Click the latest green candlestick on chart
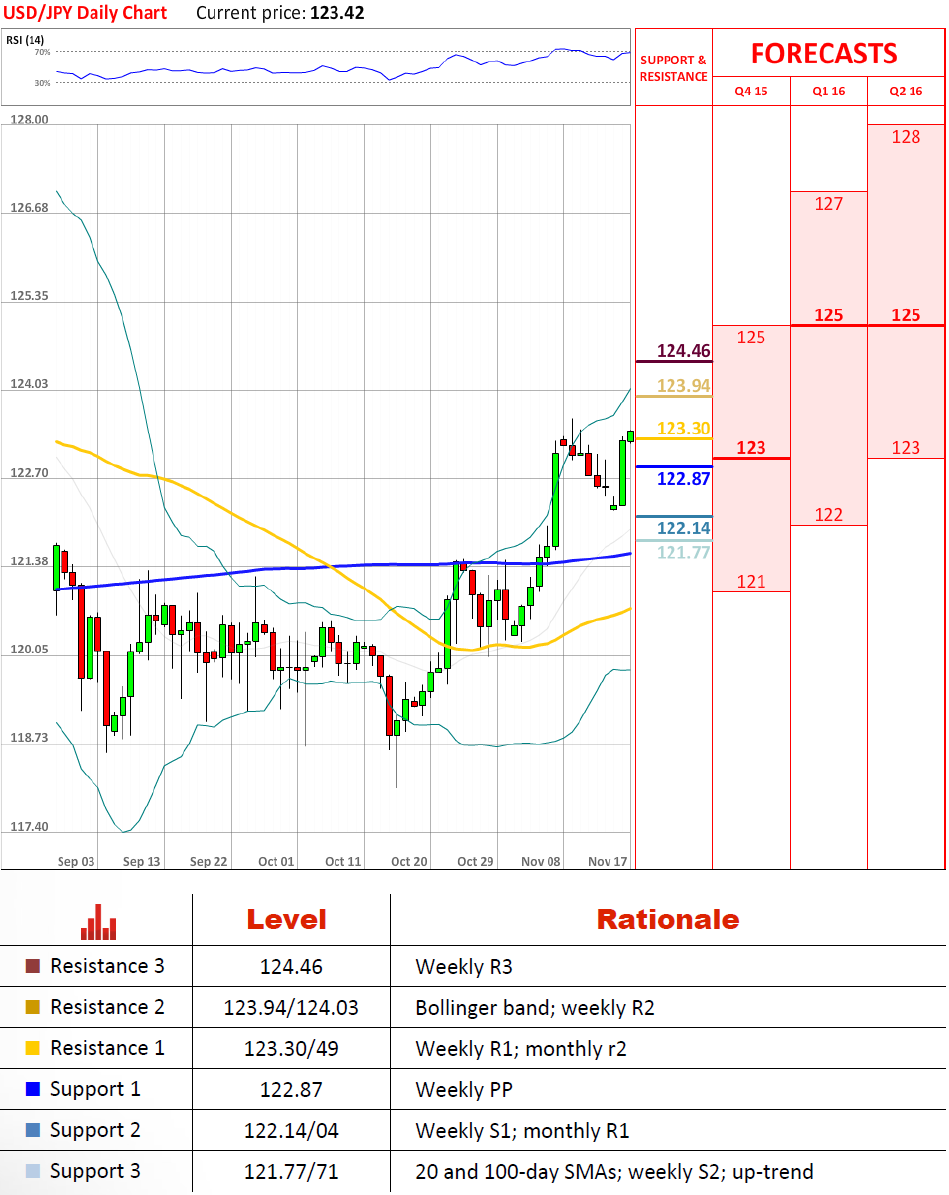 [630, 436]
